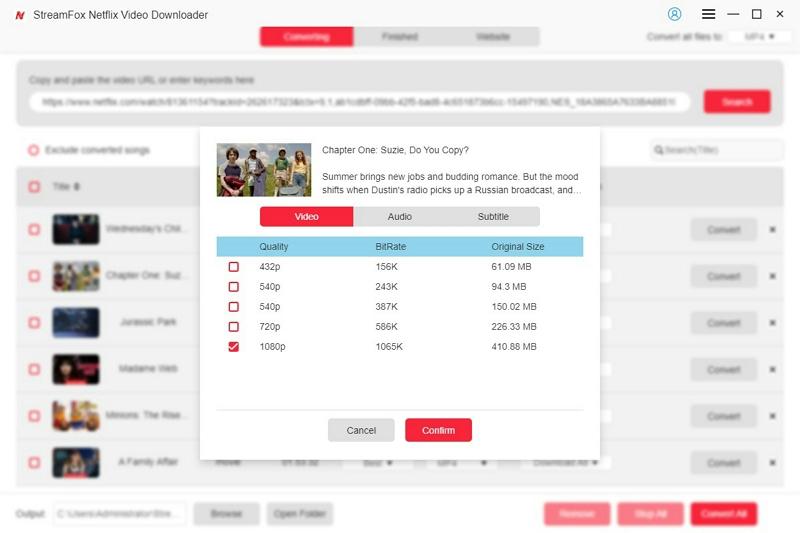Image resolution: width=800 pixels, height=533 pixels.
Task: Click the Quality column header
Action: tap(273, 246)
